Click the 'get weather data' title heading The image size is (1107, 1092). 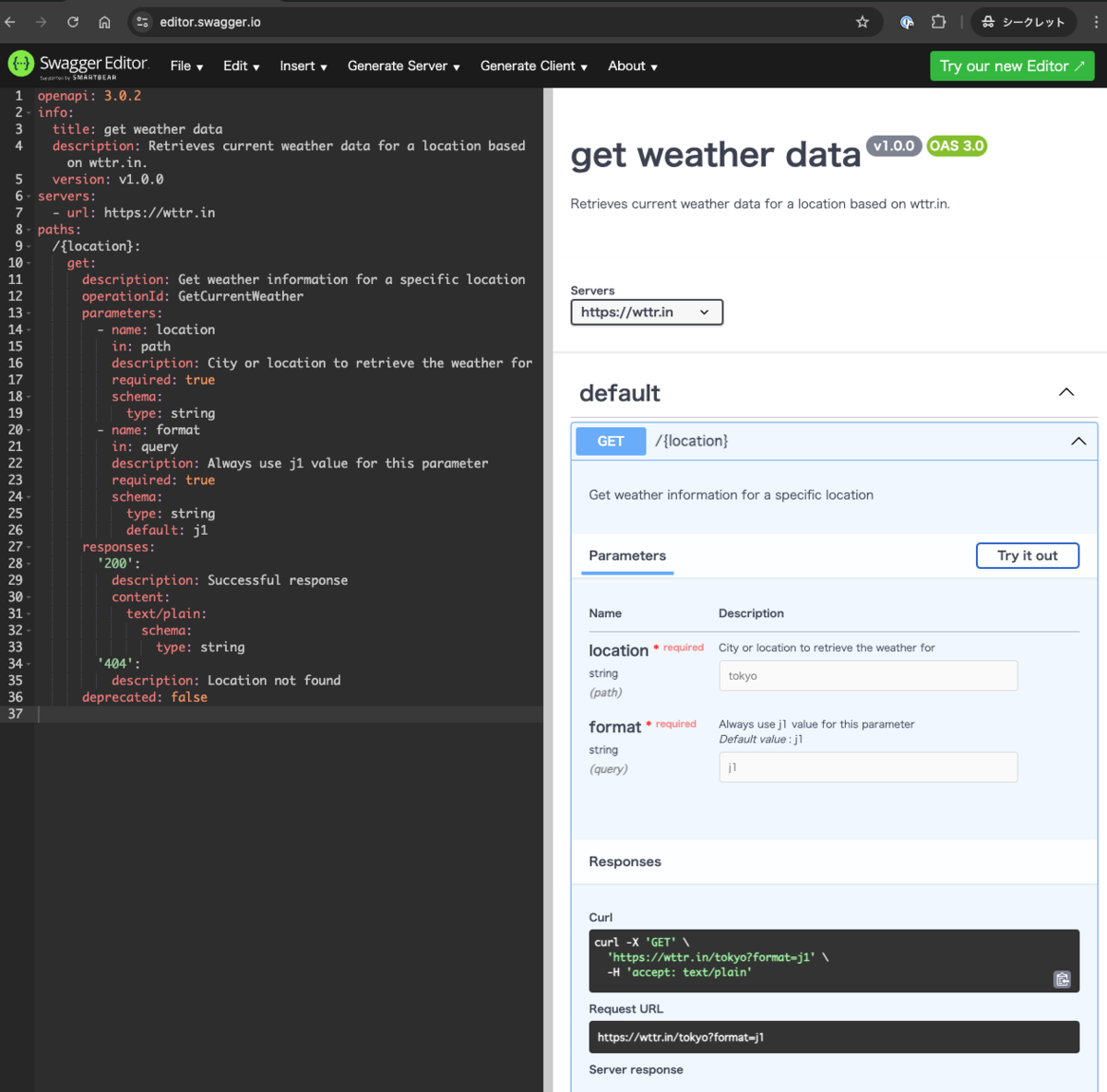[x=716, y=155]
